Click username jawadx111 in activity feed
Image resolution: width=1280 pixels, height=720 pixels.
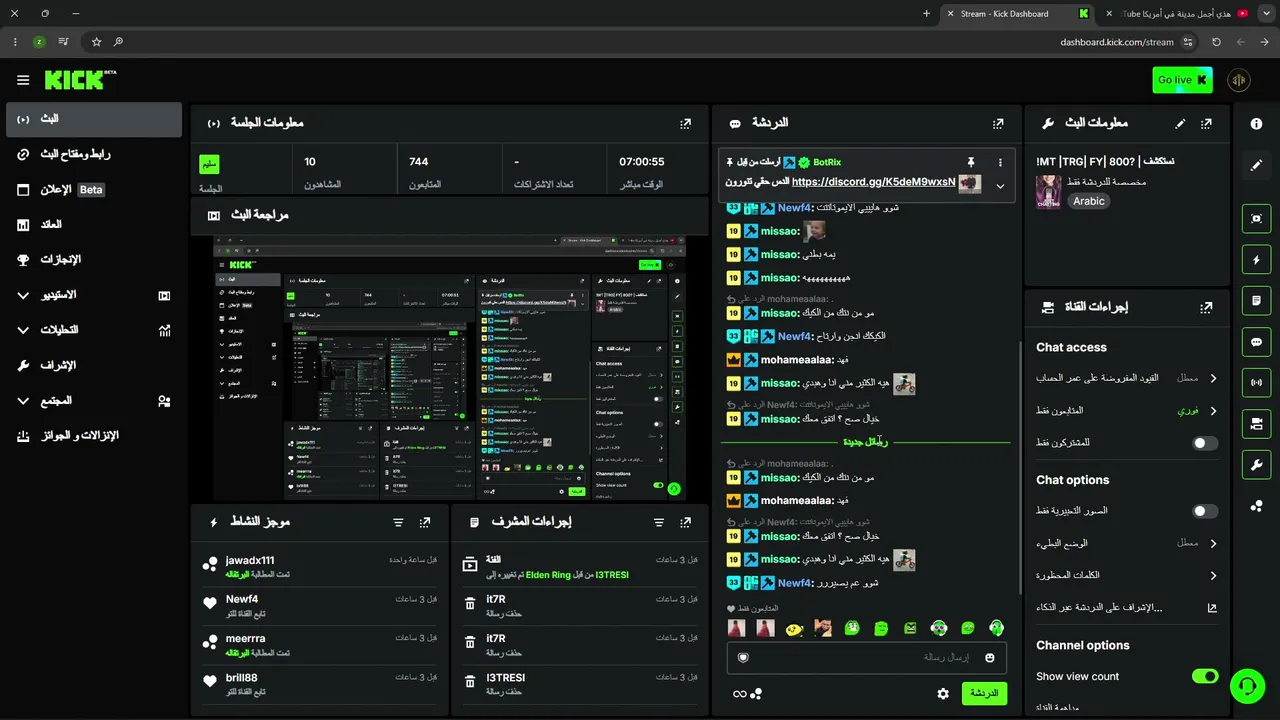(250, 561)
